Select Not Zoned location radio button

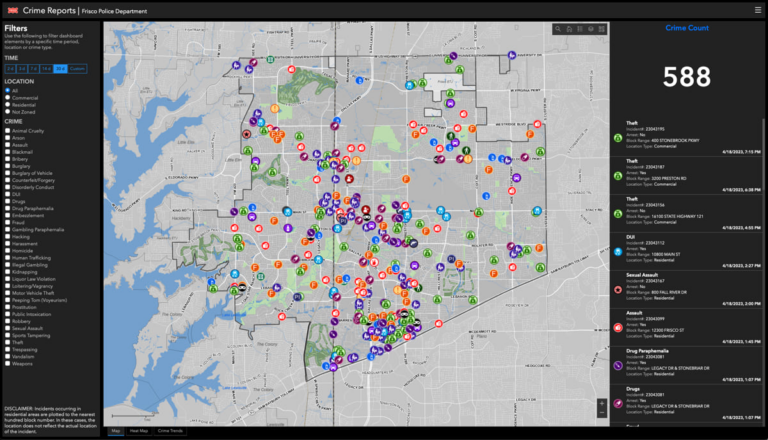[x=7, y=112]
